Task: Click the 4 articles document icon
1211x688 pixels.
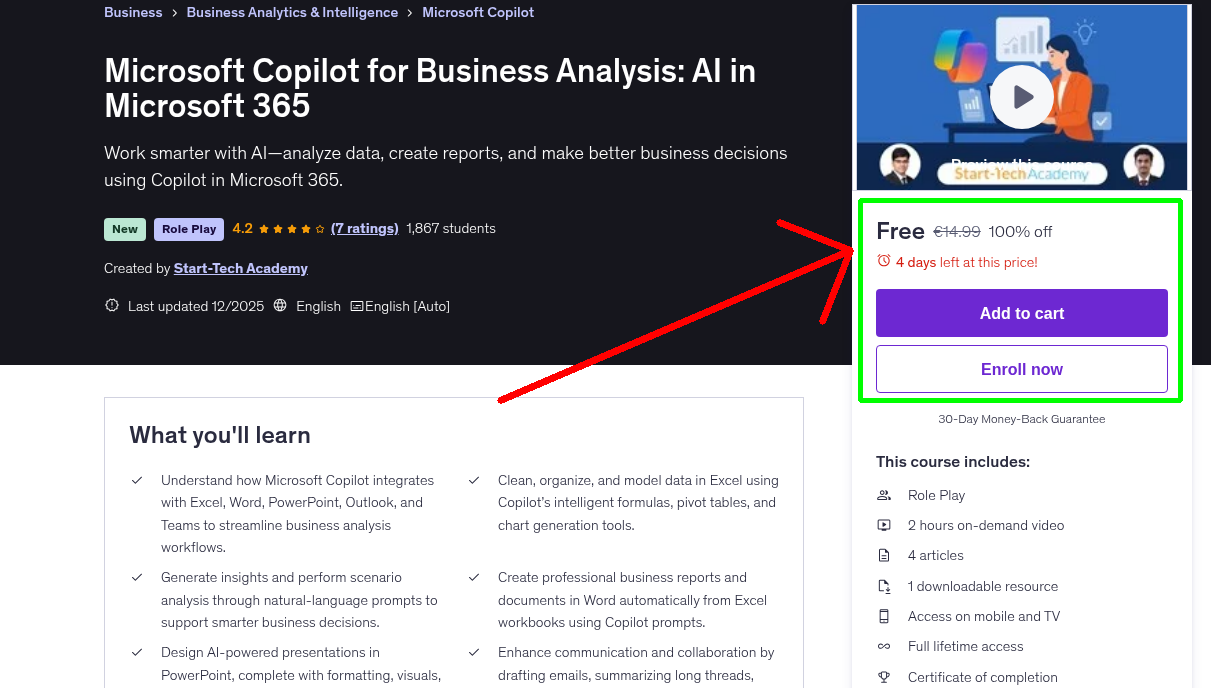Action: [883, 555]
